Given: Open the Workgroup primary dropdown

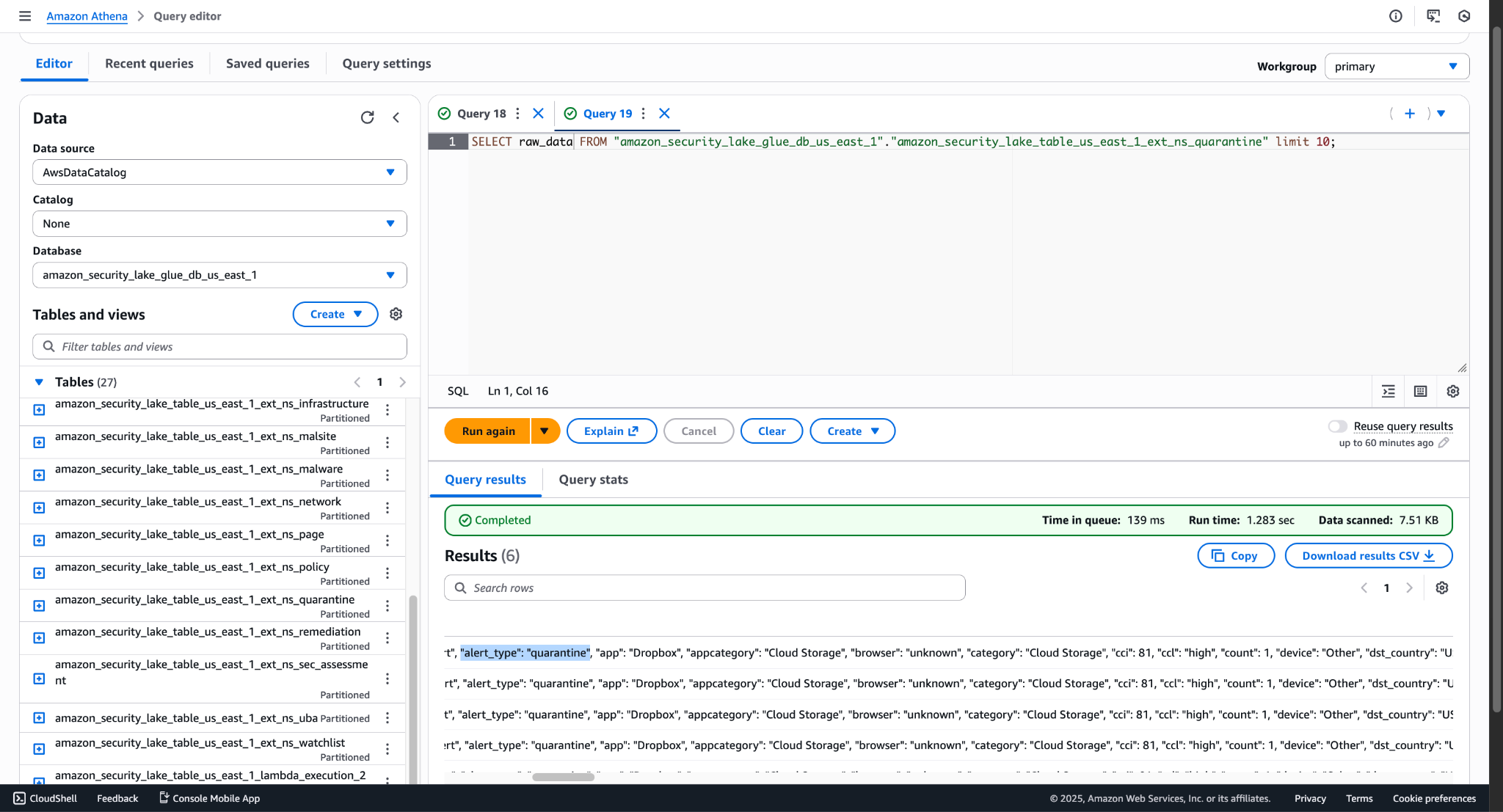Looking at the screenshot, I should tap(1397, 66).
